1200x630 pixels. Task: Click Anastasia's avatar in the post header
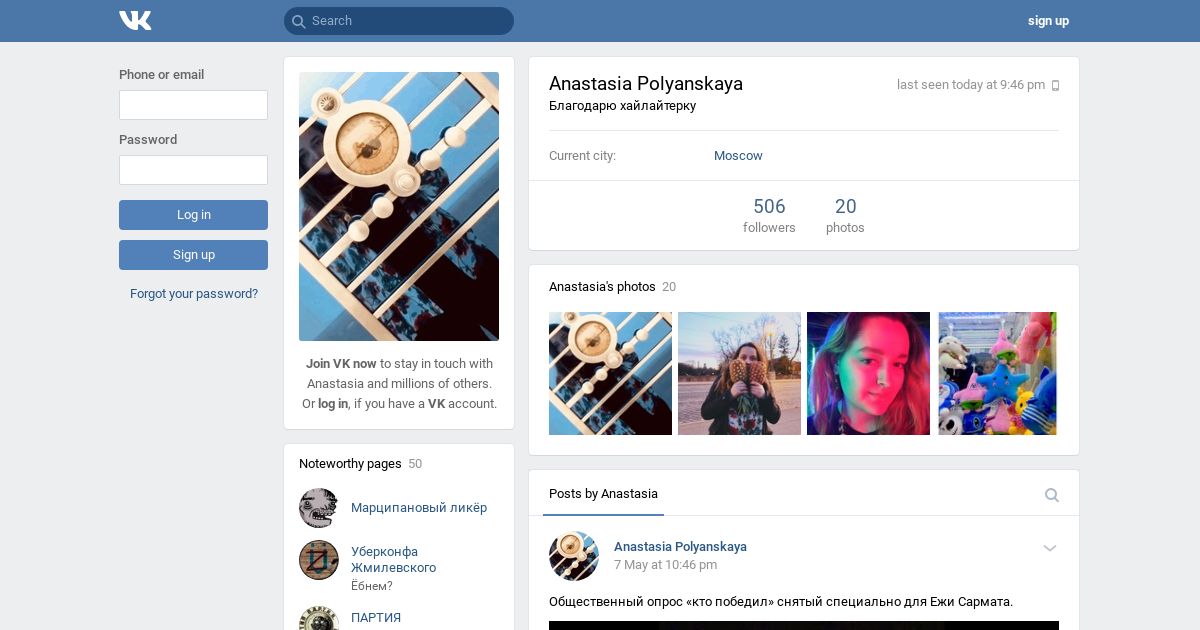574,556
